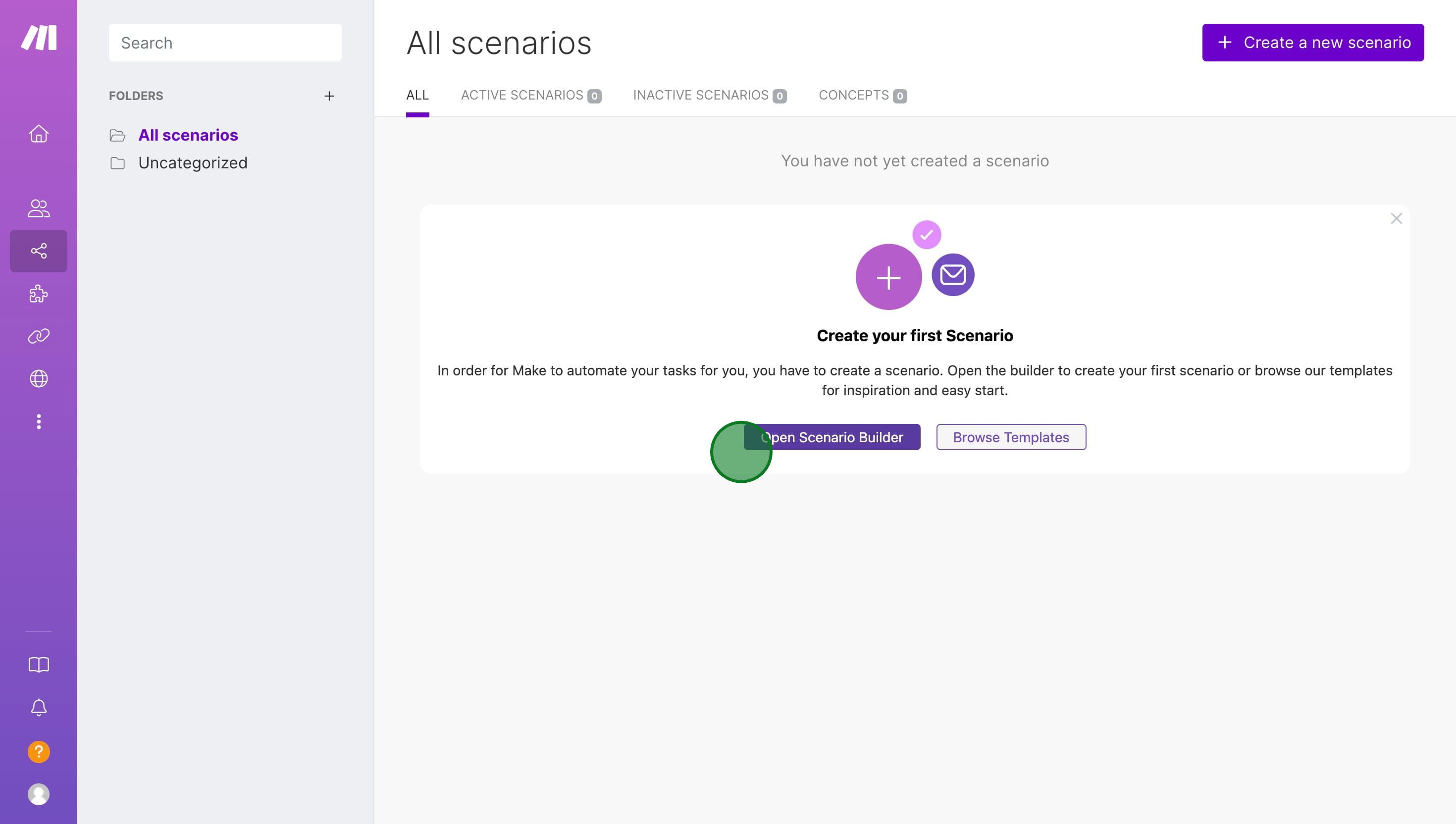Open the Connections link icon
The width and height of the screenshot is (1456, 824).
(39, 336)
